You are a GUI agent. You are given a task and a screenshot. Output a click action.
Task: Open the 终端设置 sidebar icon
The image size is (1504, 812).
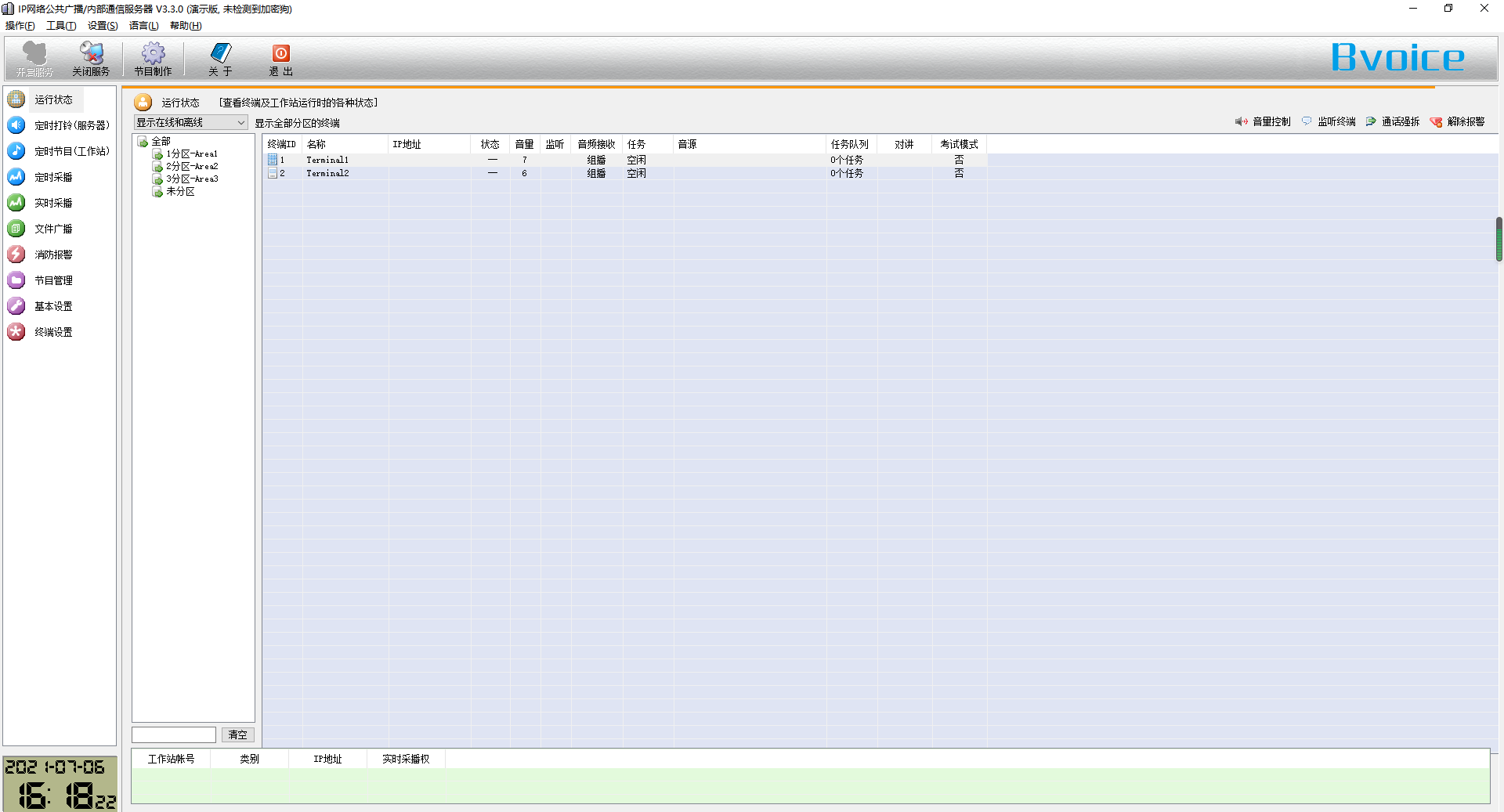[16, 332]
